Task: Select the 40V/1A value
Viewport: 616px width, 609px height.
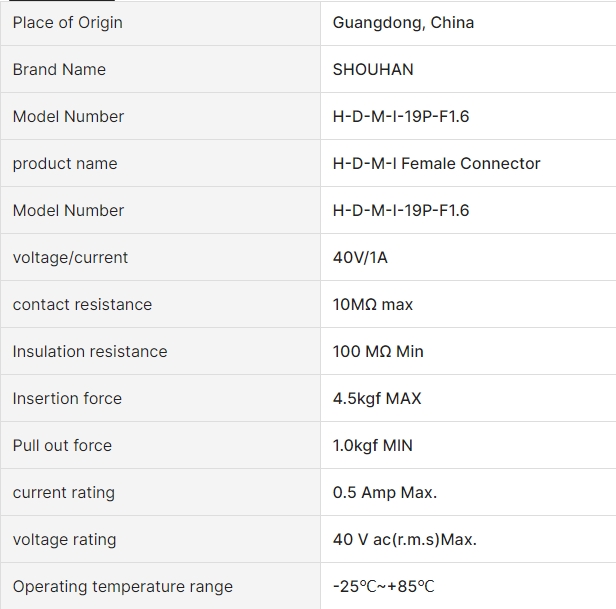Action: (x=360, y=258)
